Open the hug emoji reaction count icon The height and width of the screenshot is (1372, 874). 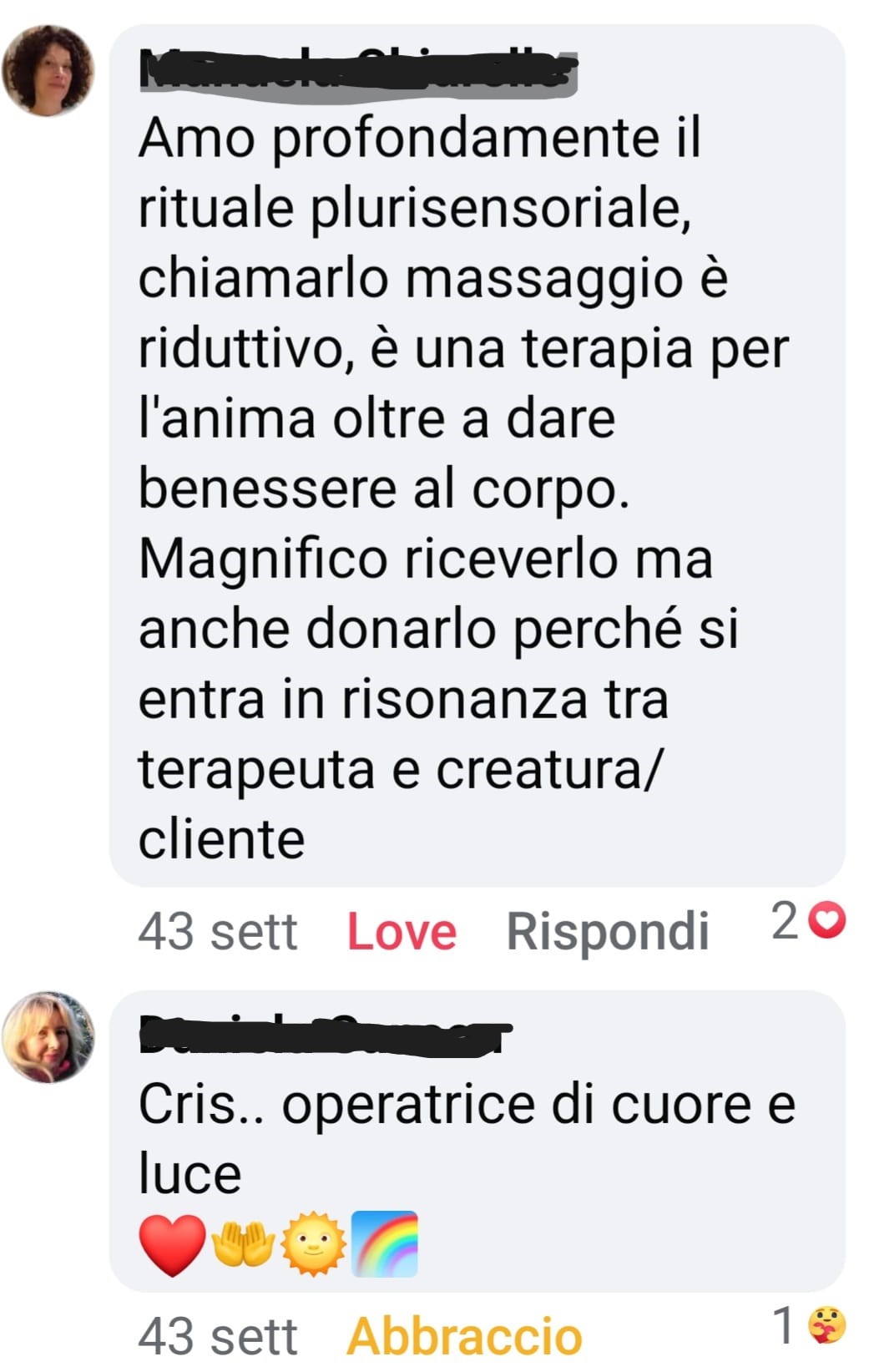coord(827,1325)
